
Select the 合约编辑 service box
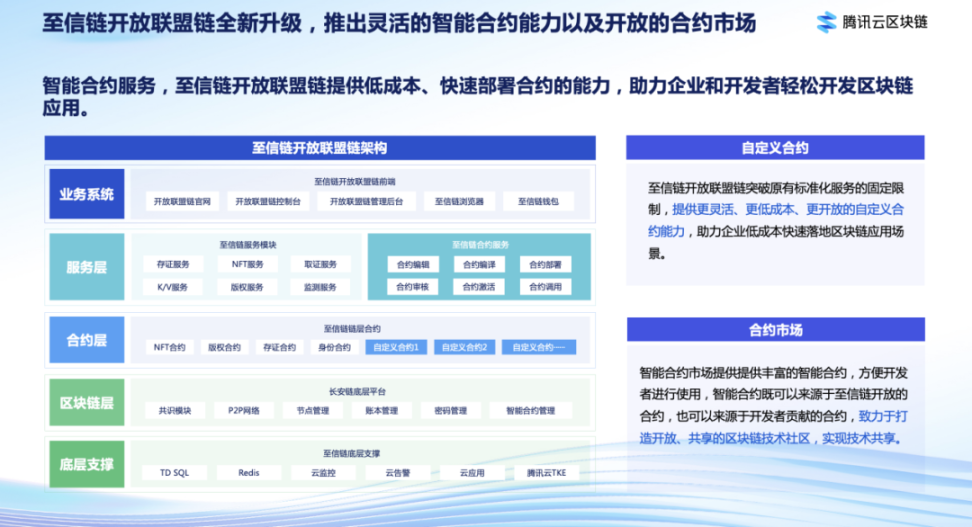(x=412, y=265)
